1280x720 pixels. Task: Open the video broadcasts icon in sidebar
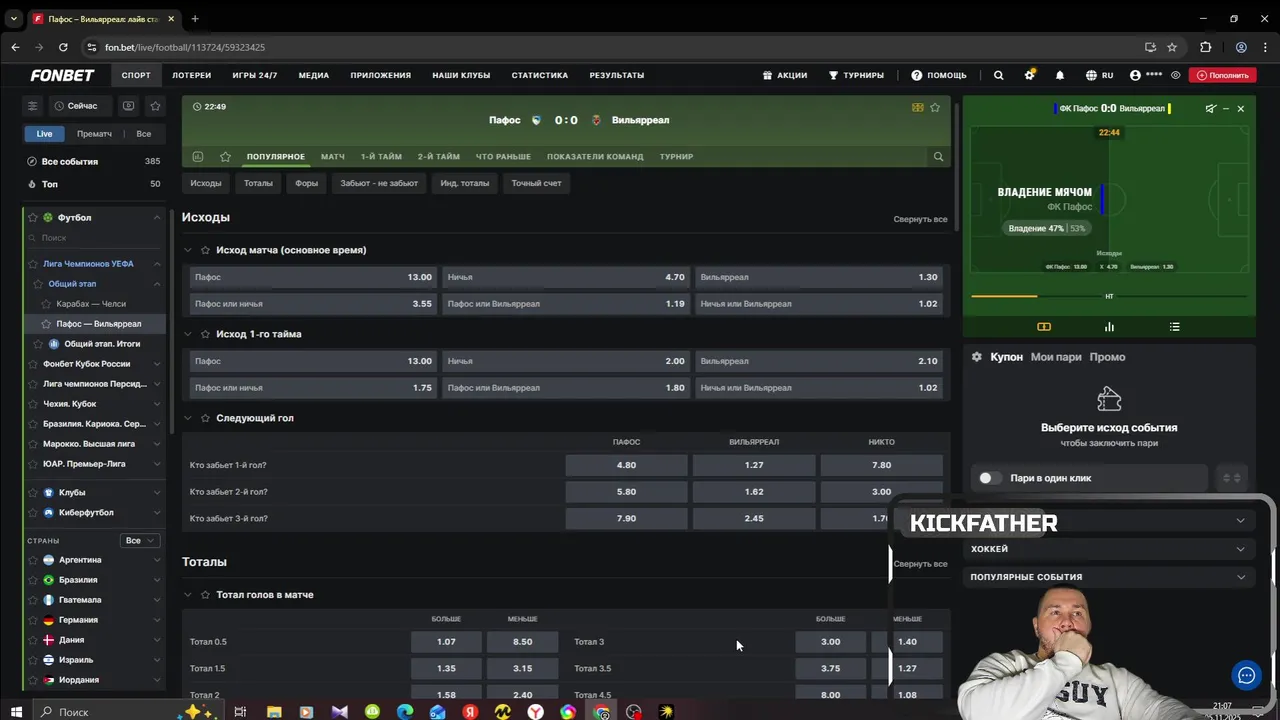click(128, 106)
